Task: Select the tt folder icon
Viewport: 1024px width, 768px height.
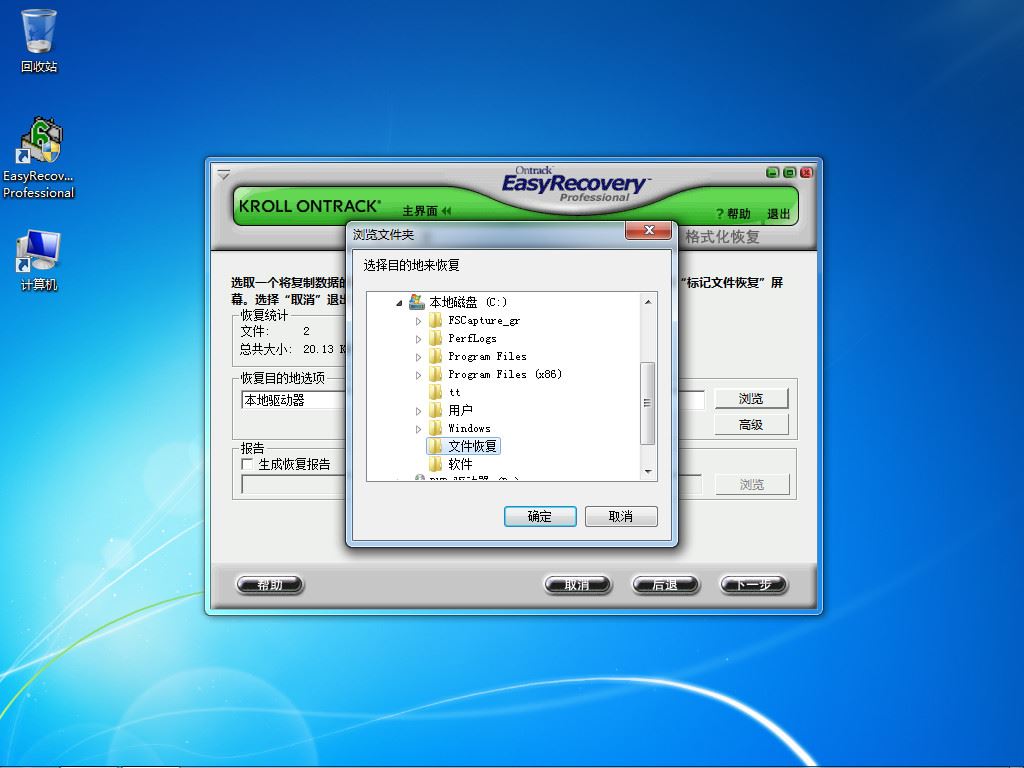Action: (435, 392)
